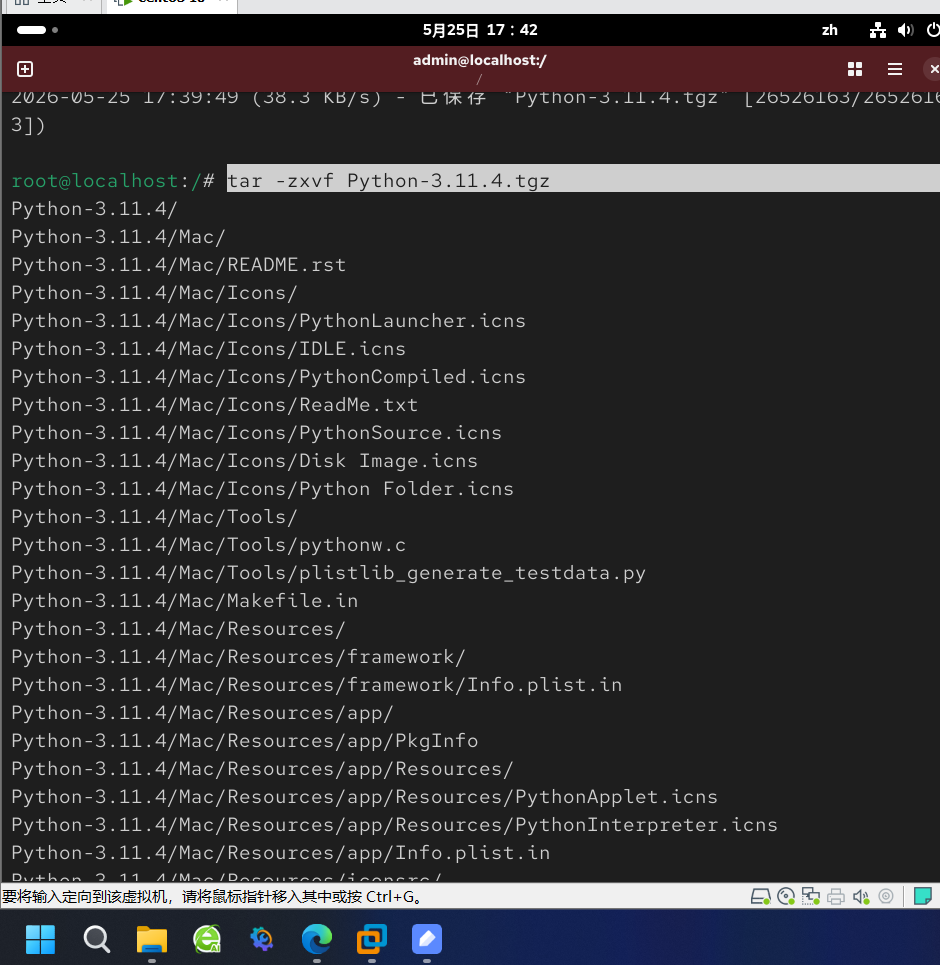Open VMware Workstation from taskbar

(371, 939)
